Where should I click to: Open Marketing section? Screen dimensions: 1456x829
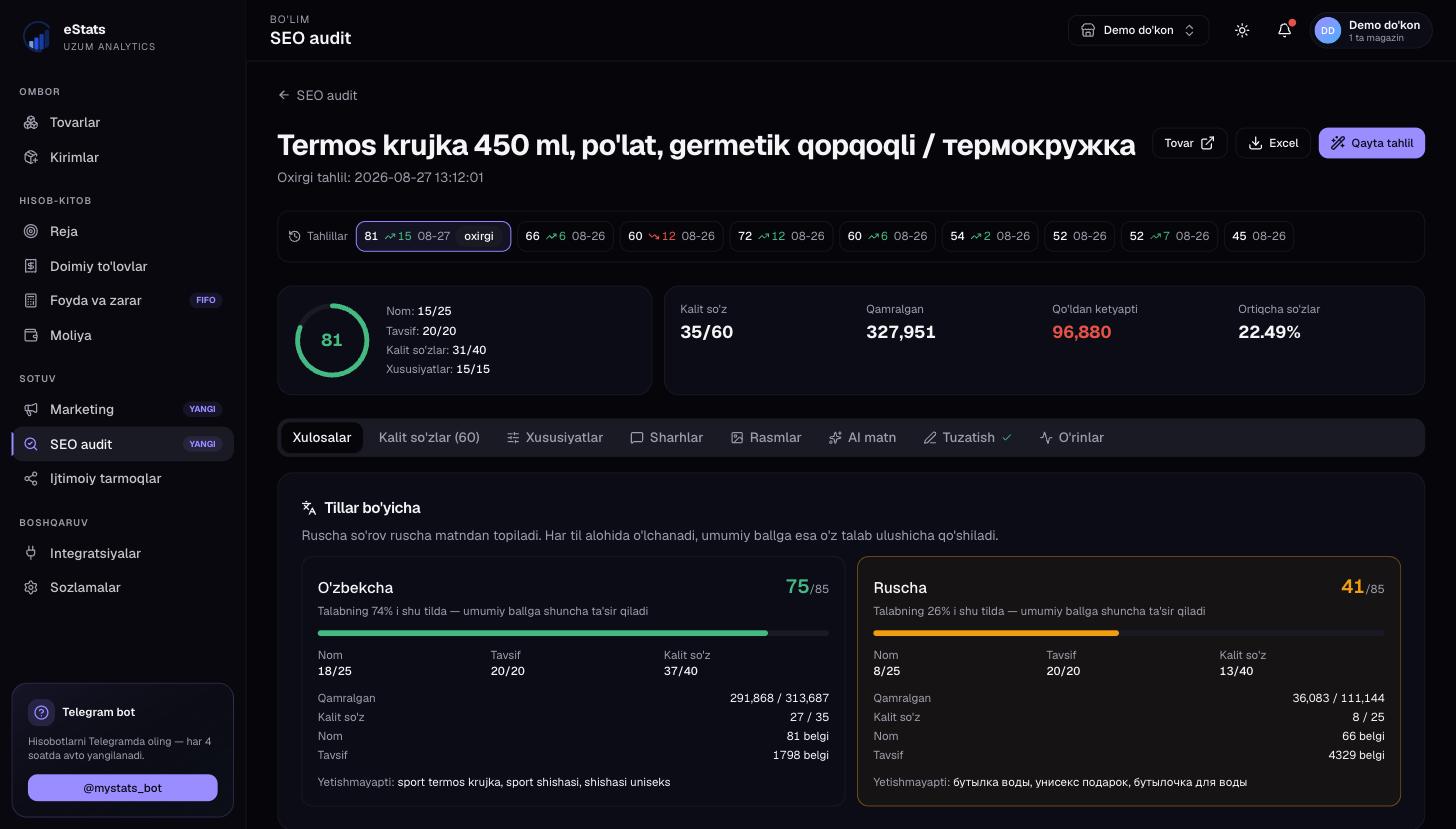122,409
